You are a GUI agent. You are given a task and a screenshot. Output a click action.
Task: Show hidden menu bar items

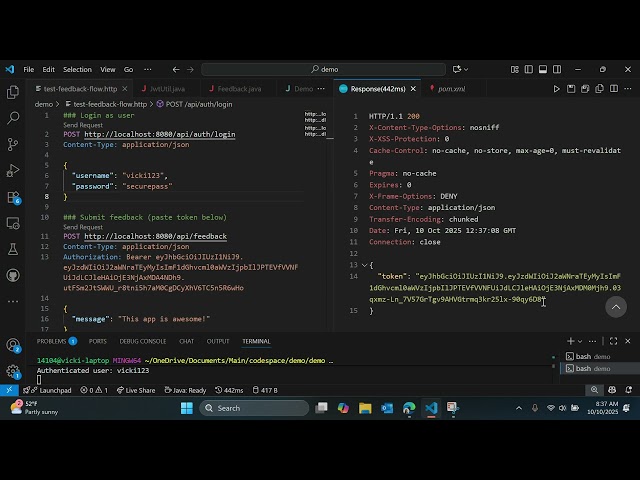[148, 69]
